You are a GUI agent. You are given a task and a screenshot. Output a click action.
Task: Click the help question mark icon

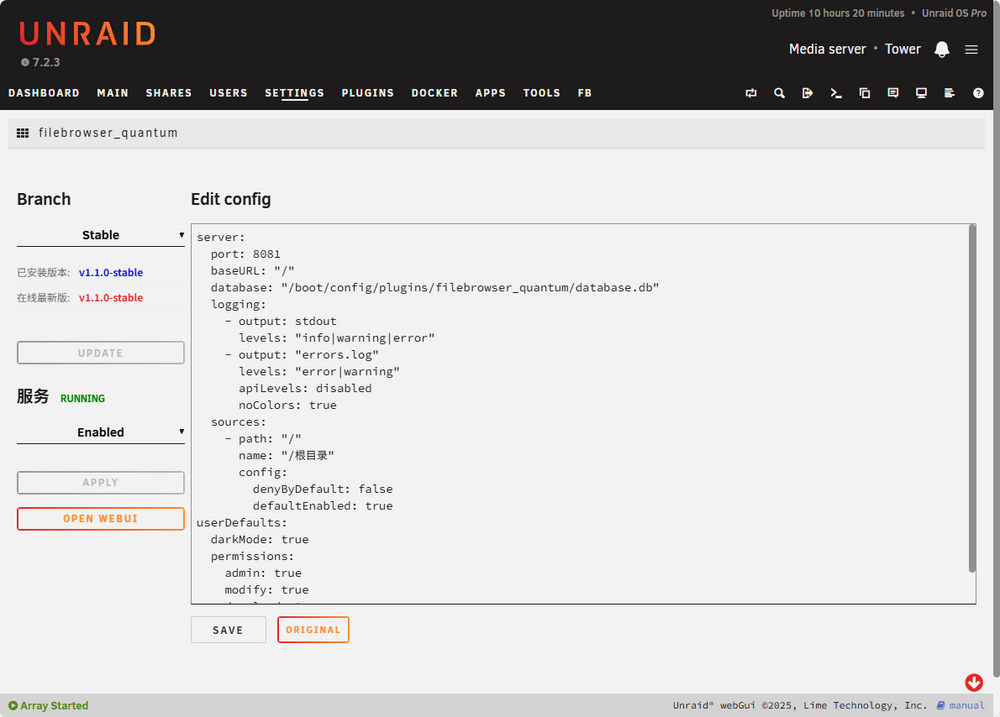[978, 93]
